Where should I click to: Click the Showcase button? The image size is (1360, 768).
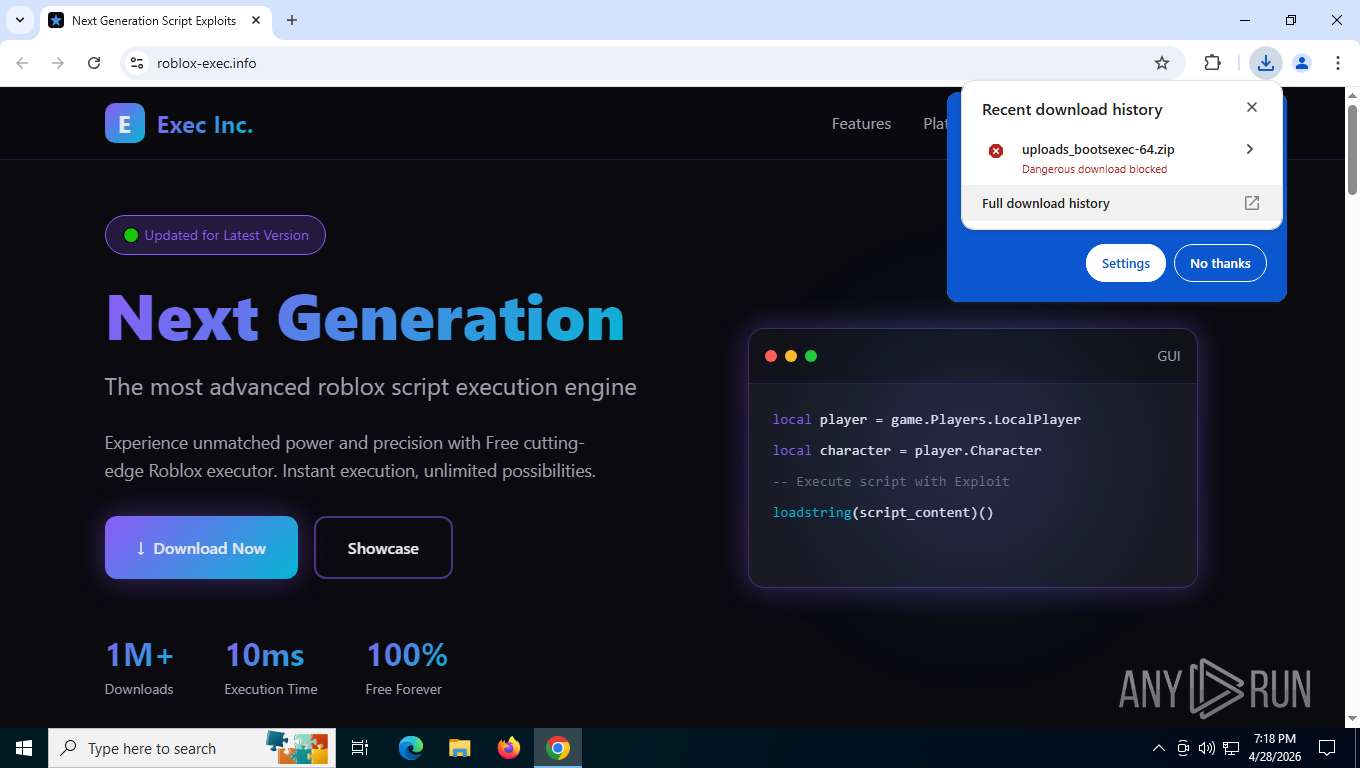tap(383, 547)
